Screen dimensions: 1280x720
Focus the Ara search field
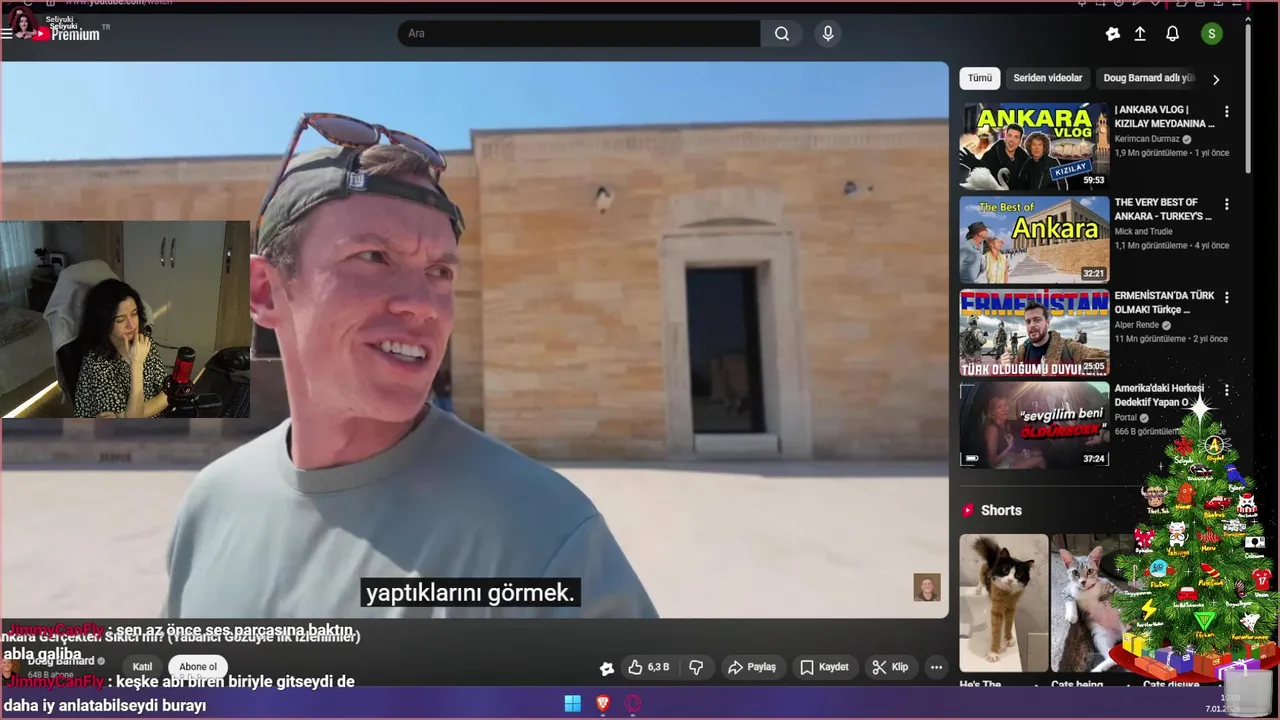[x=580, y=34]
